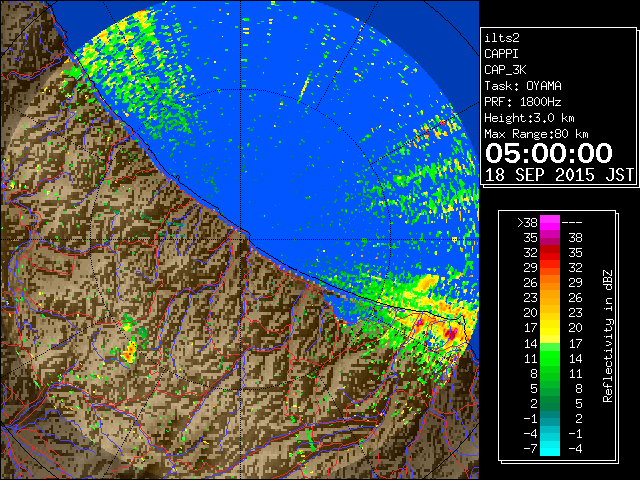Pick the orange 26–29 dBZ legend swatch

(550, 283)
